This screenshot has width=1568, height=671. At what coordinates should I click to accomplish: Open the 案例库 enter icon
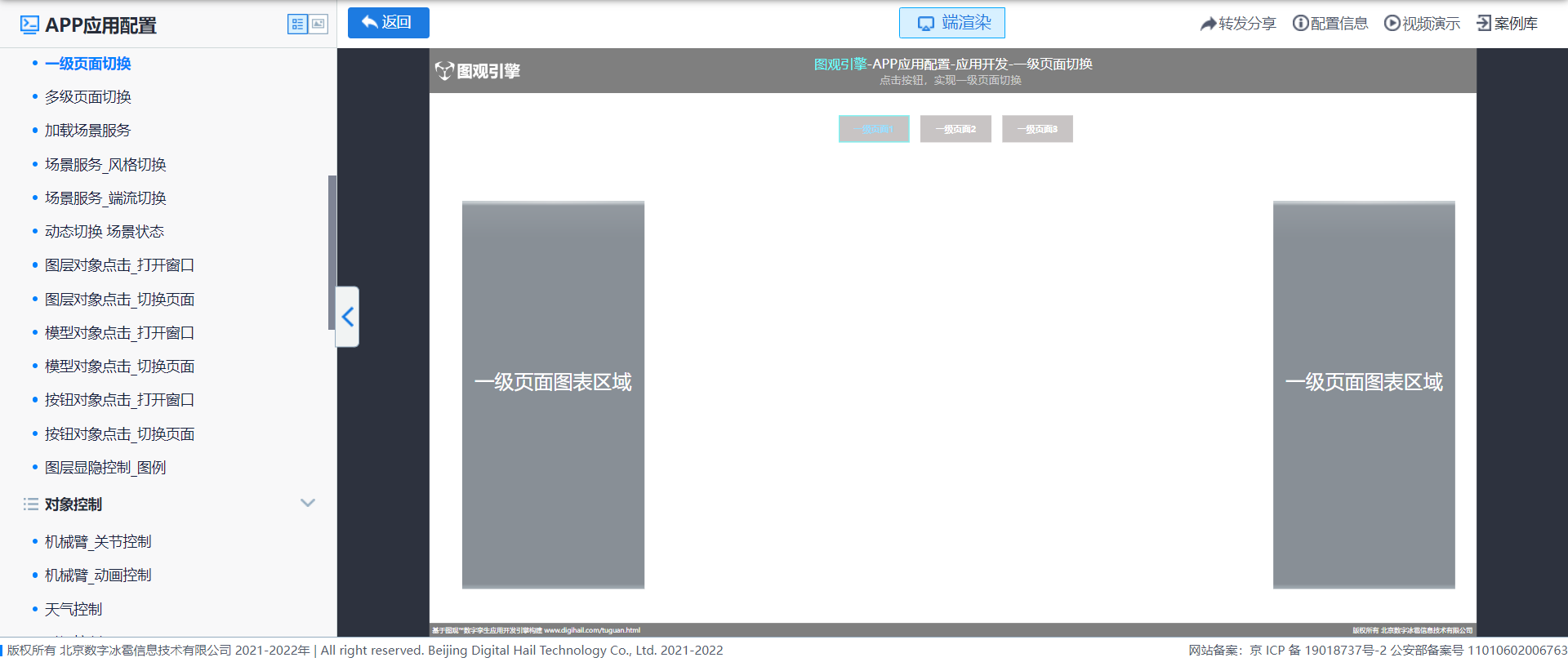1484,23
